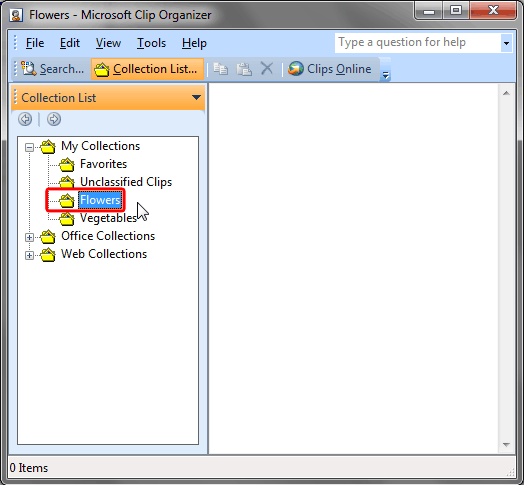
Task: Click the clip pane scroll down arrow
Action: [x=506, y=445]
